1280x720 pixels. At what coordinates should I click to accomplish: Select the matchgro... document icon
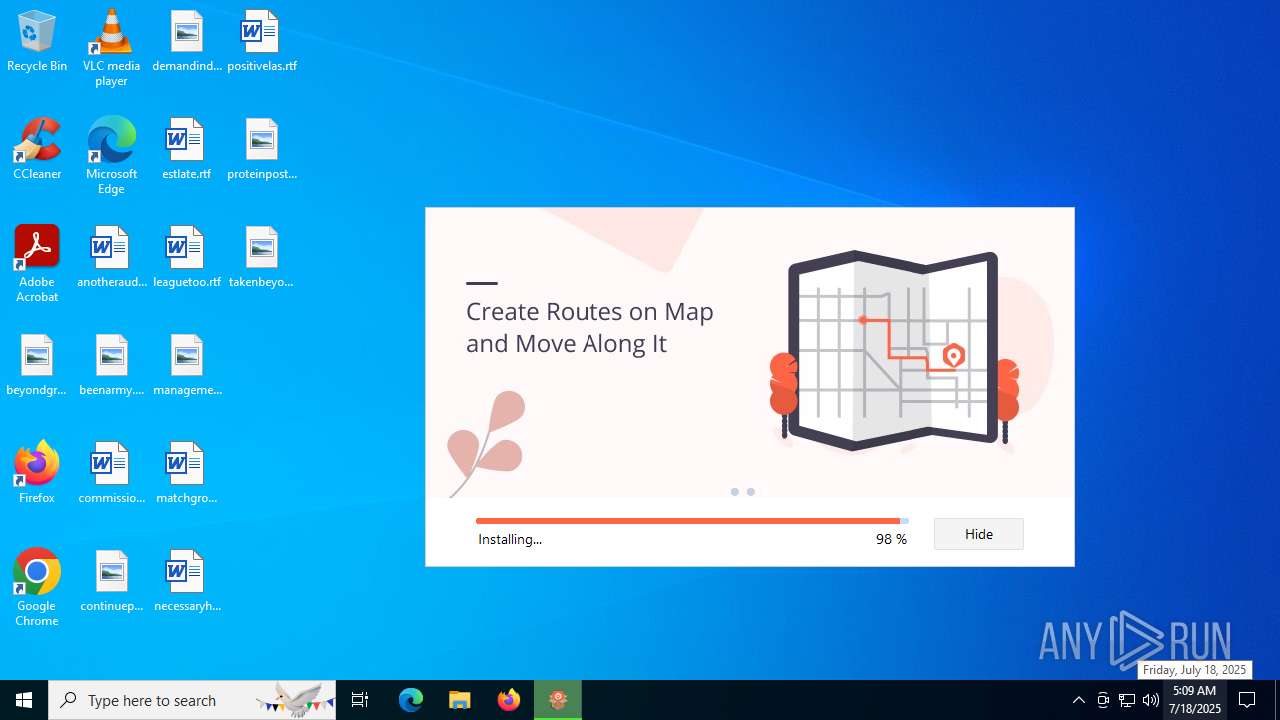[x=187, y=474]
